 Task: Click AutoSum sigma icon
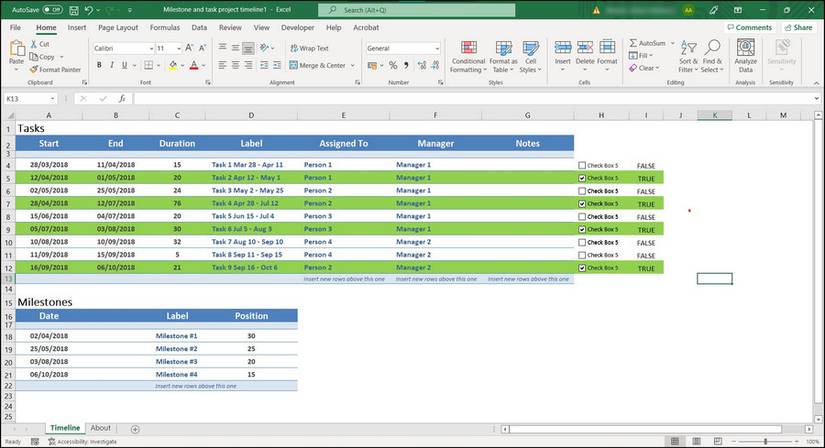pyautogui.click(x=633, y=43)
